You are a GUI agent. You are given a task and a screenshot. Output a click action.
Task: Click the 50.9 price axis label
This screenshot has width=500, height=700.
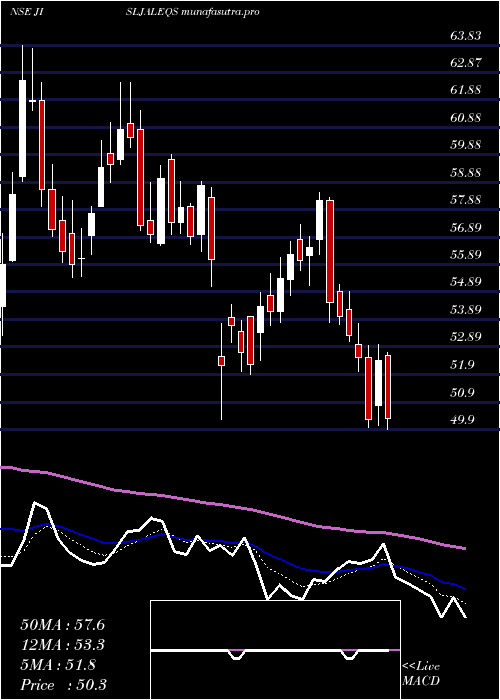point(462,392)
